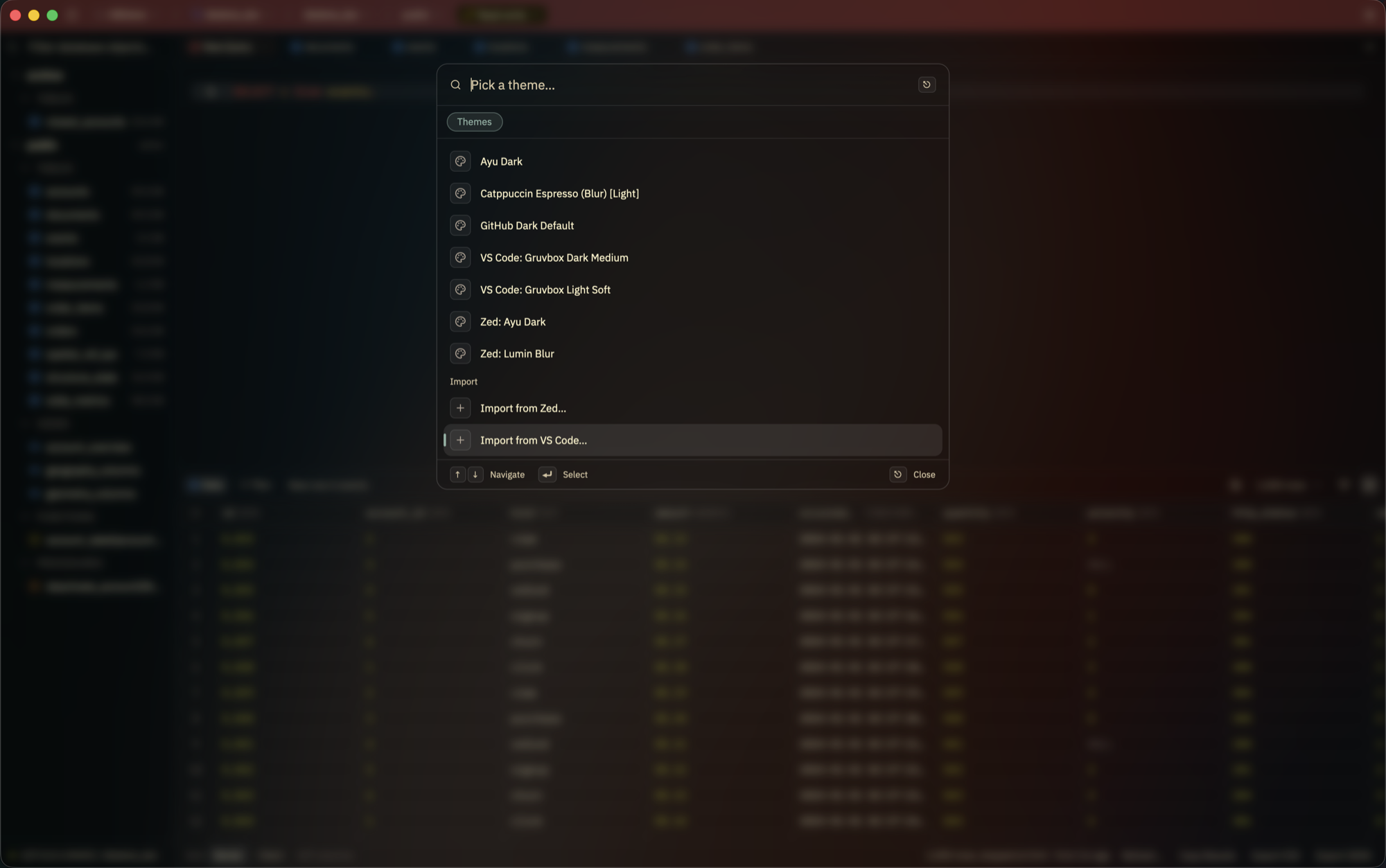Click palette icon beside Zed: Lumin Blur
Viewport: 1386px width, 868px height.
pos(460,353)
